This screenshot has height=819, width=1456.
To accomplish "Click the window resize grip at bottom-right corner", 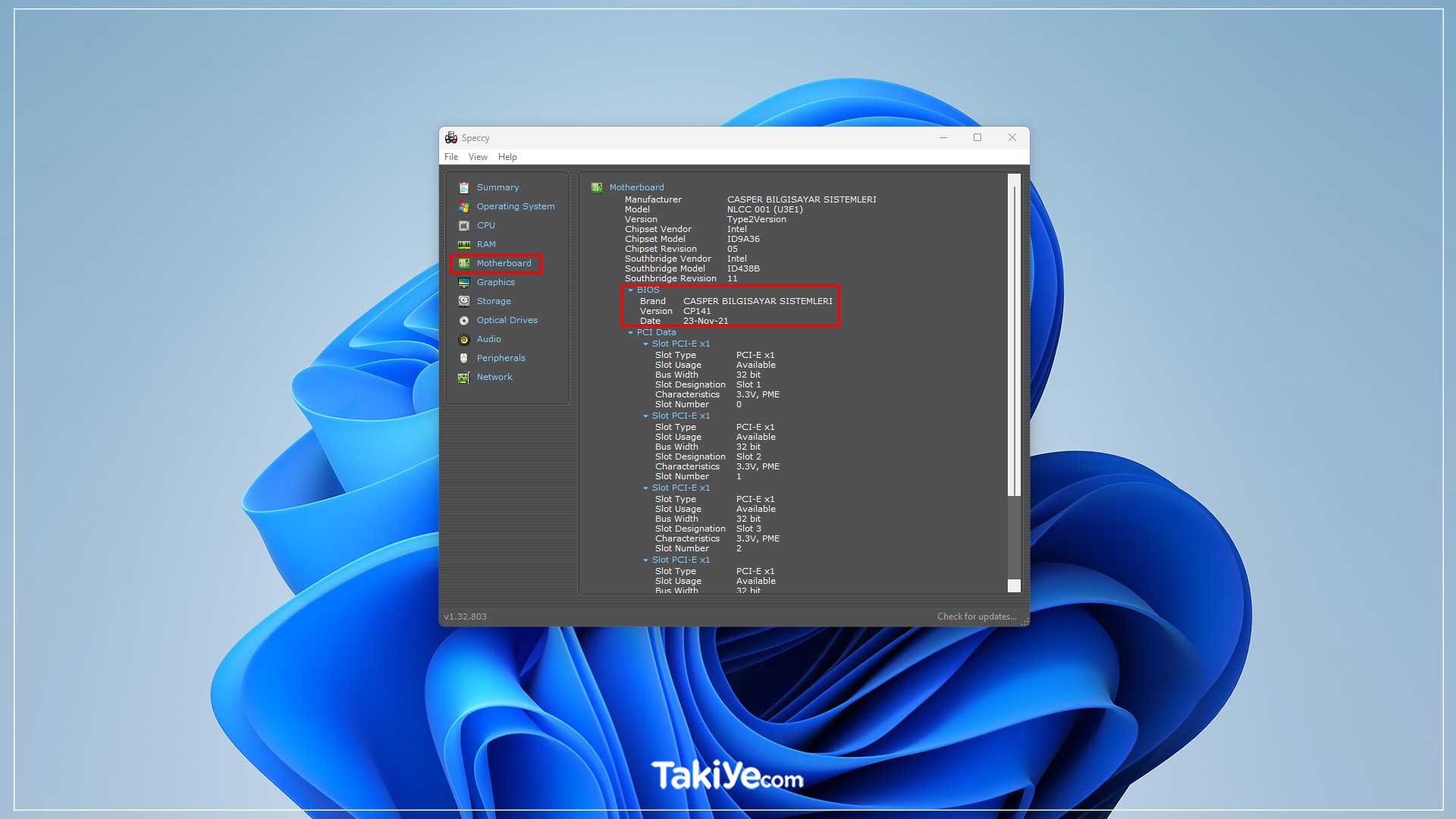I will coord(1025,621).
